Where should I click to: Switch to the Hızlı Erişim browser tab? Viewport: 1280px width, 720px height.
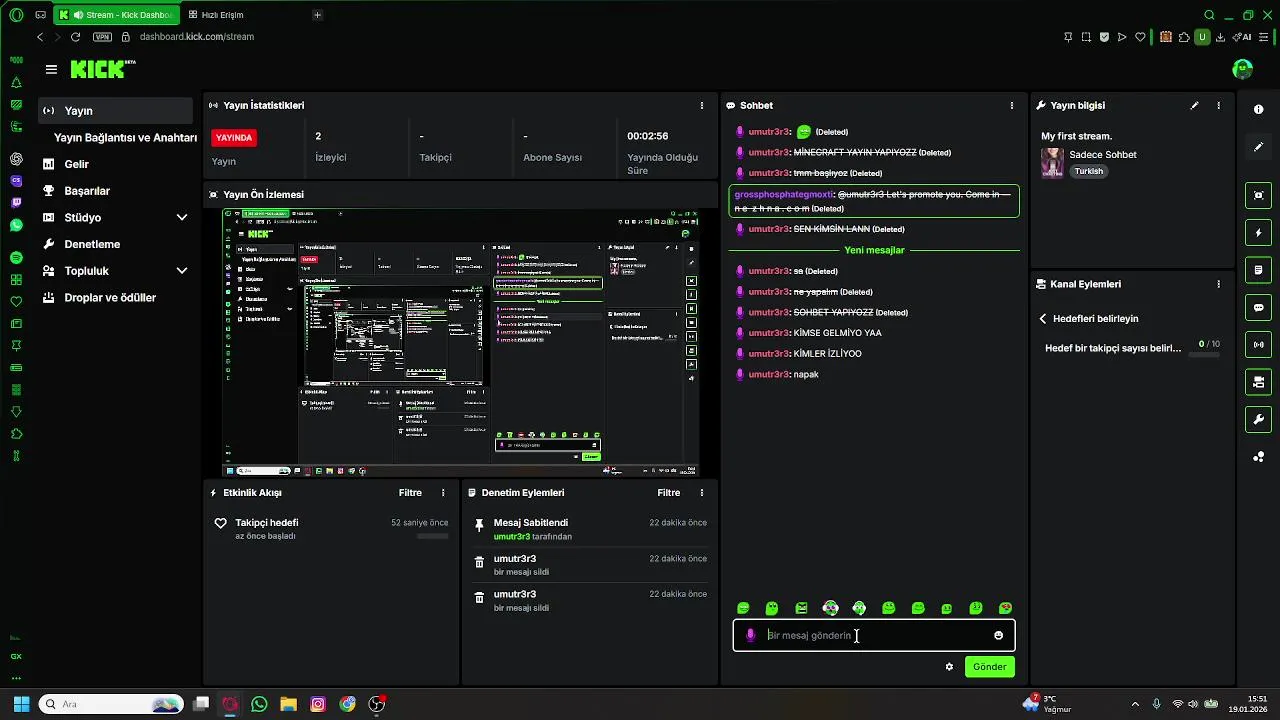tap(215, 15)
